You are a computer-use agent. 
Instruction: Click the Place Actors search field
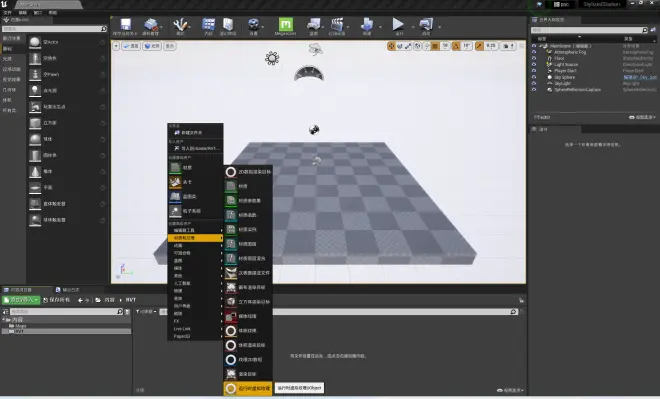[x=54, y=29]
